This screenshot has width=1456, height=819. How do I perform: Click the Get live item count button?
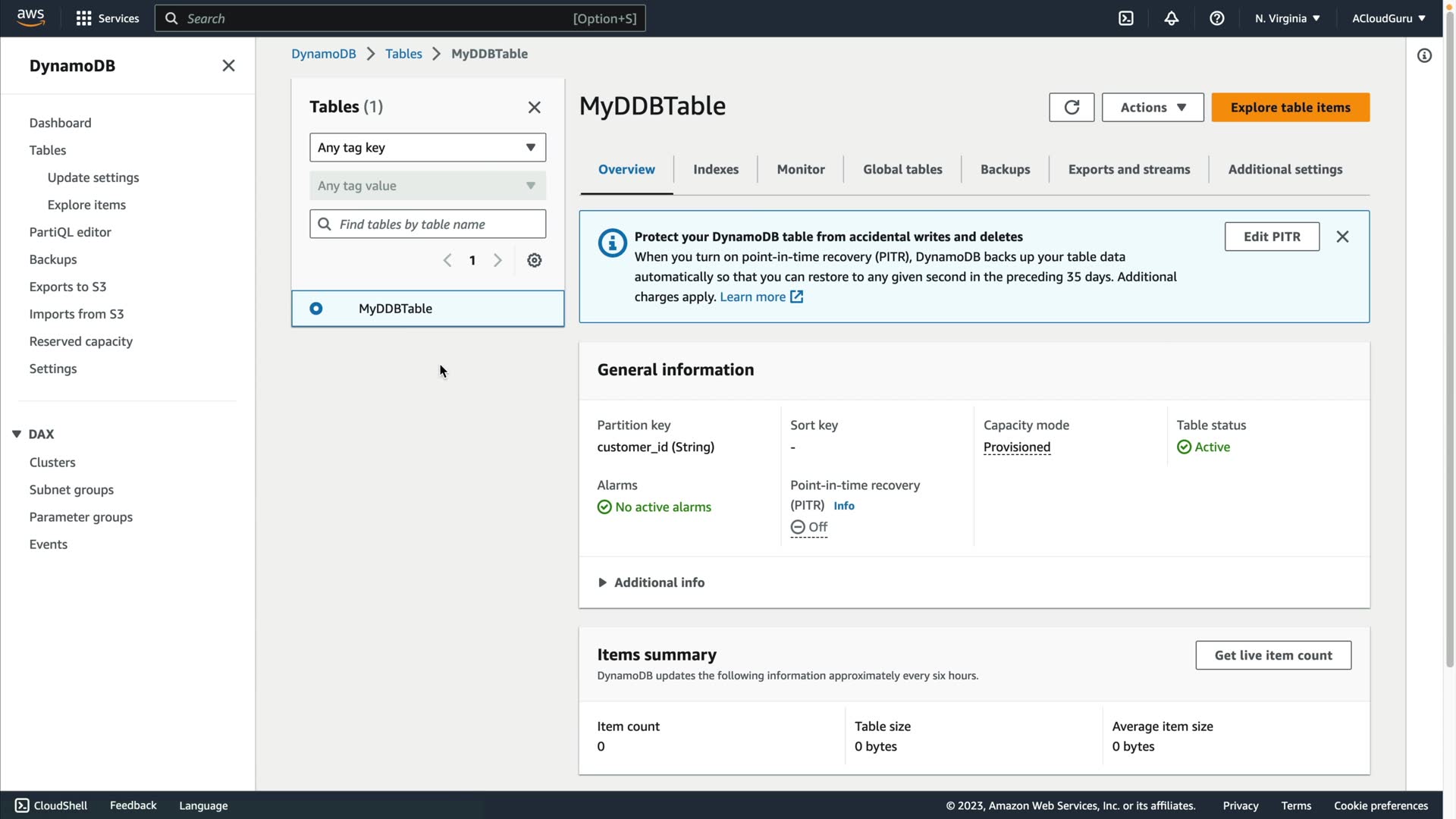click(1272, 655)
